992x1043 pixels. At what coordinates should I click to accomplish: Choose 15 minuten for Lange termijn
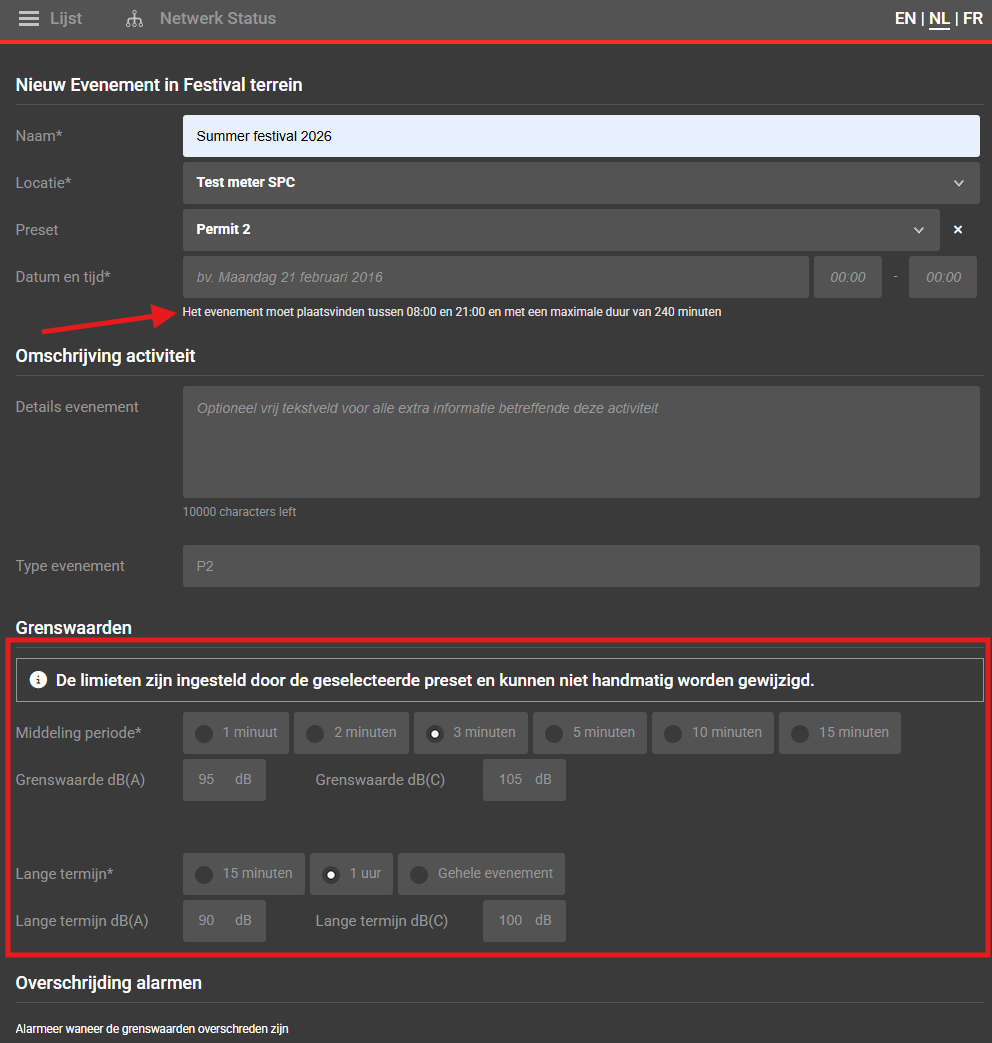click(244, 874)
